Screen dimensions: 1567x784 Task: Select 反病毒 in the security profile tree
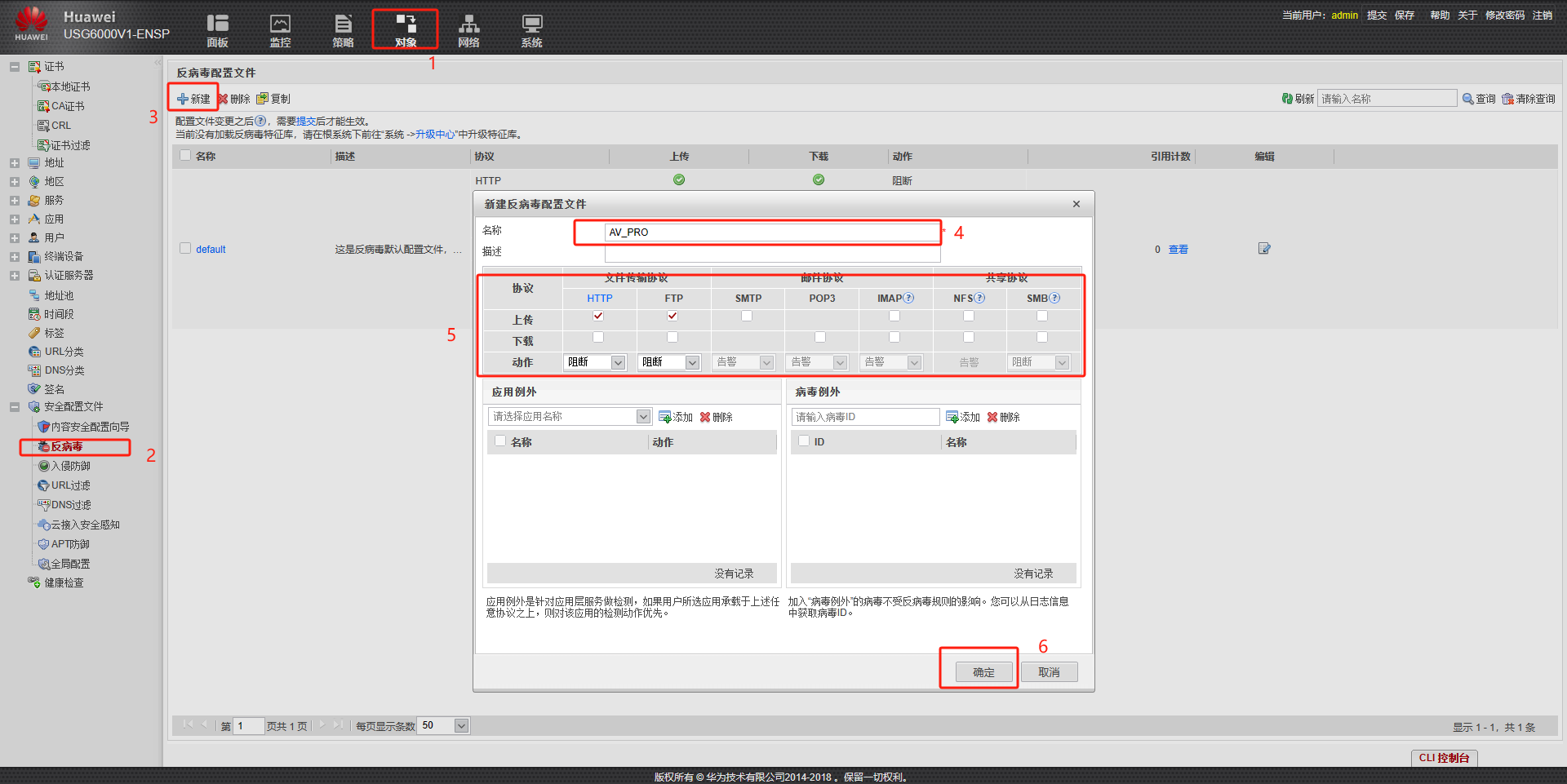pos(74,446)
